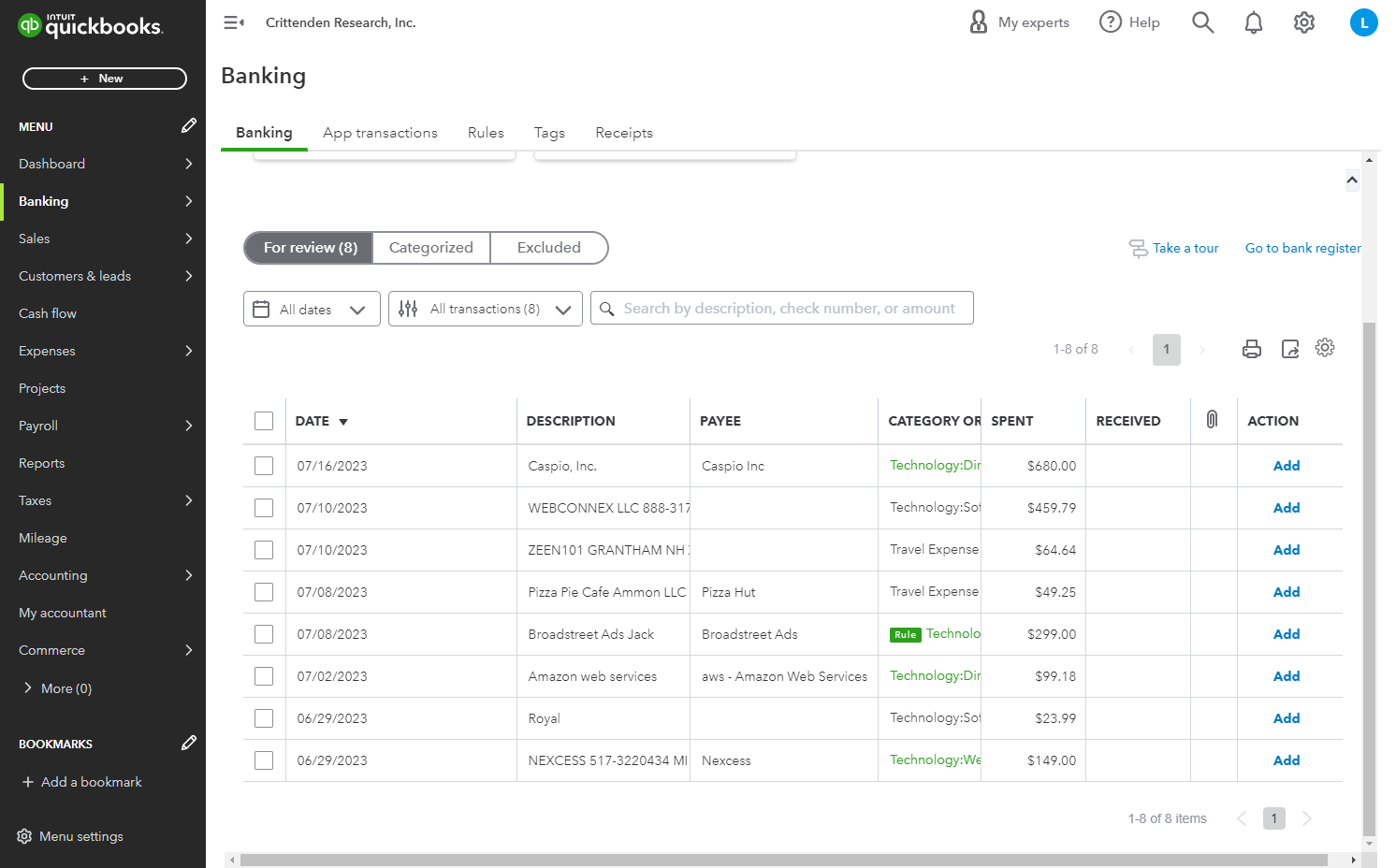This screenshot has height=868, width=1396.
Task: Open Go to bank register link
Action: [1302, 248]
